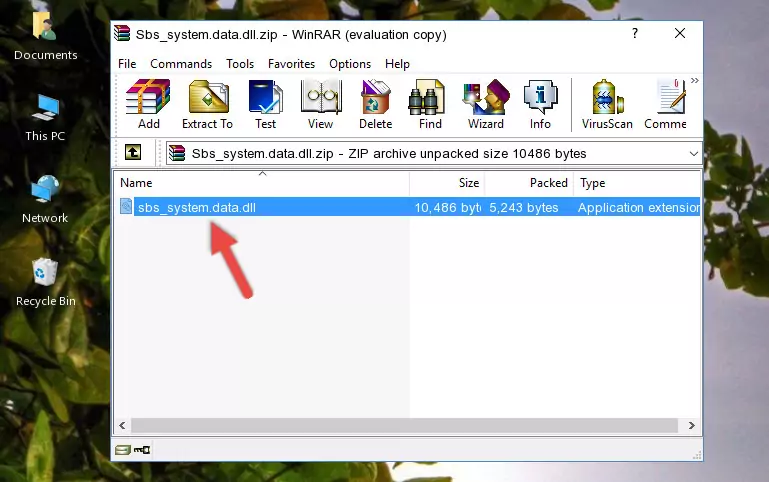Click the horizontal scrollbar track
Viewport: 769px width, 482px height.
pos(404,425)
